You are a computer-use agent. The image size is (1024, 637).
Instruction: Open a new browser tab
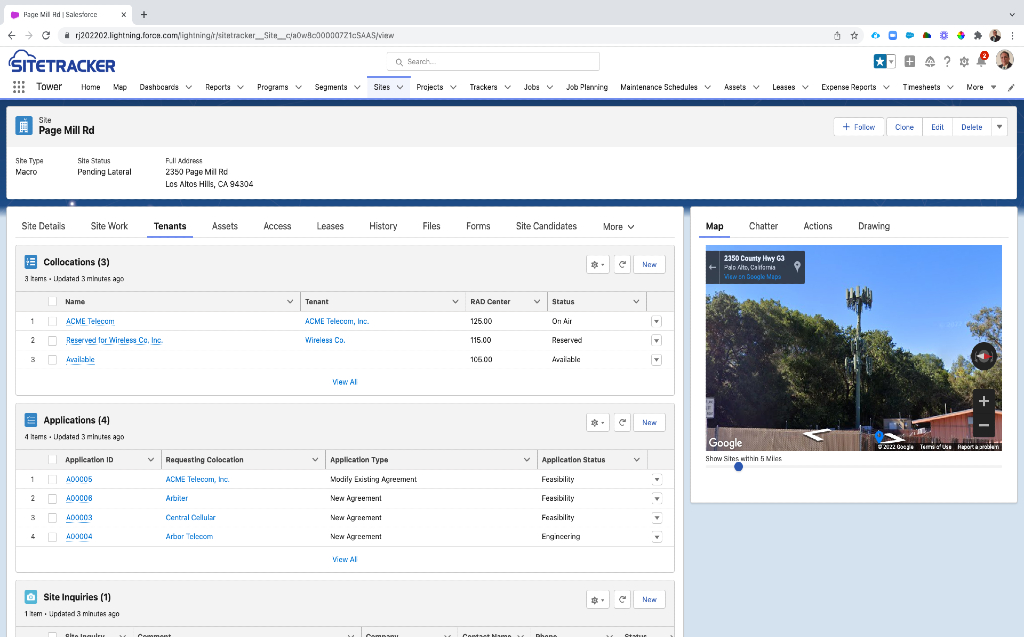point(144,14)
